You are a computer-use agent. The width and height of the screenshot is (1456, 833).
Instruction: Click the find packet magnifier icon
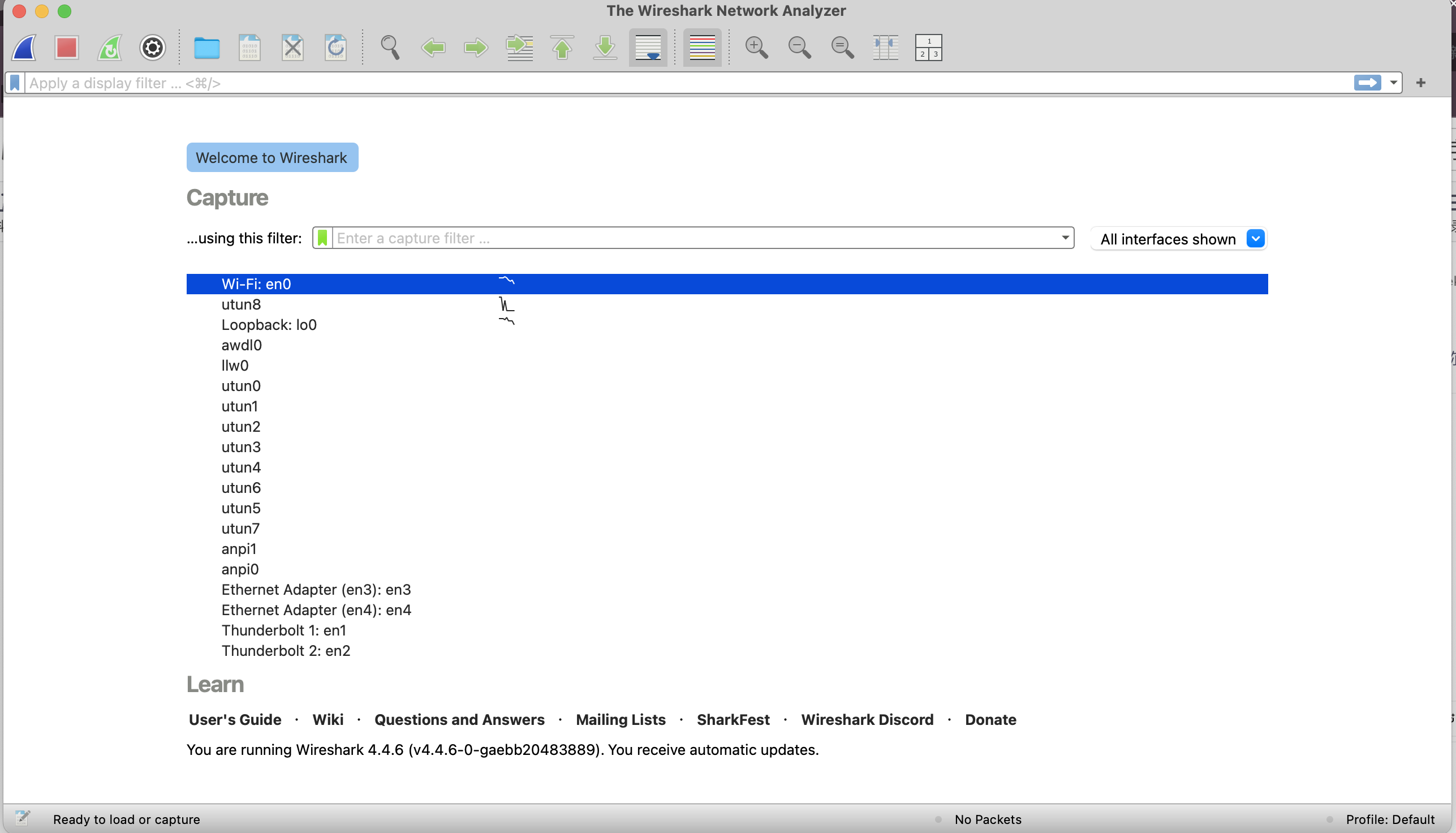pos(390,48)
